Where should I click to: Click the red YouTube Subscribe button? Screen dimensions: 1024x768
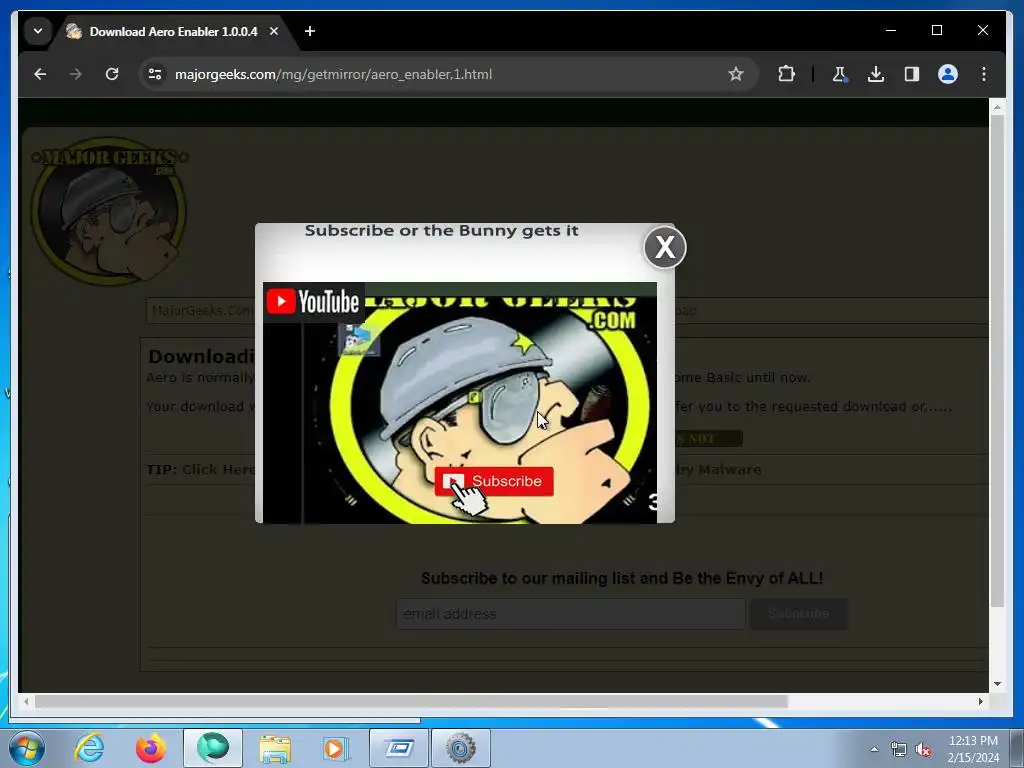(494, 481)
